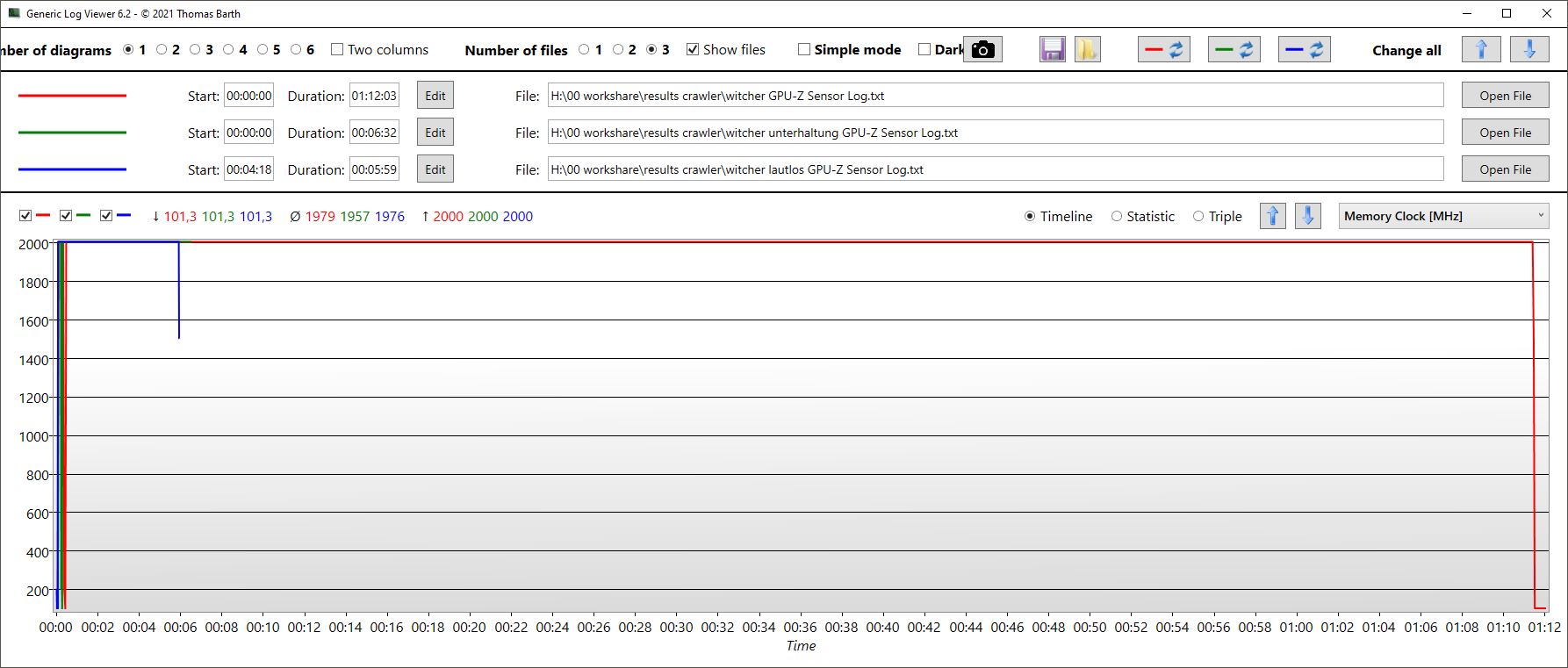Select 6 diagrams radio button
The width and height of the screenshot is (1568, 668).
tap(296, 50)
